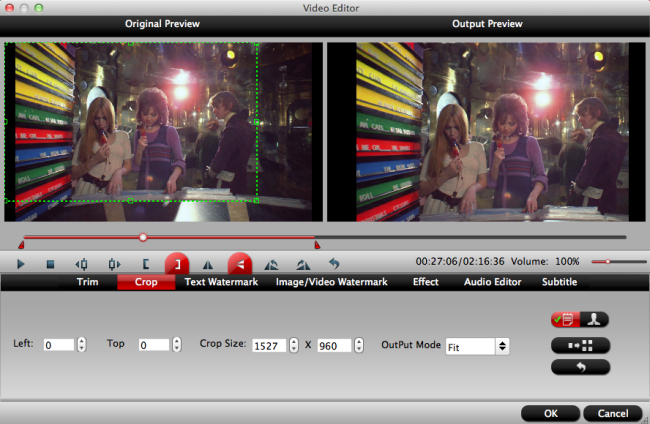This screenshot has height=424, width=650.
Task: Click the Play button
Action: (20, 264)
